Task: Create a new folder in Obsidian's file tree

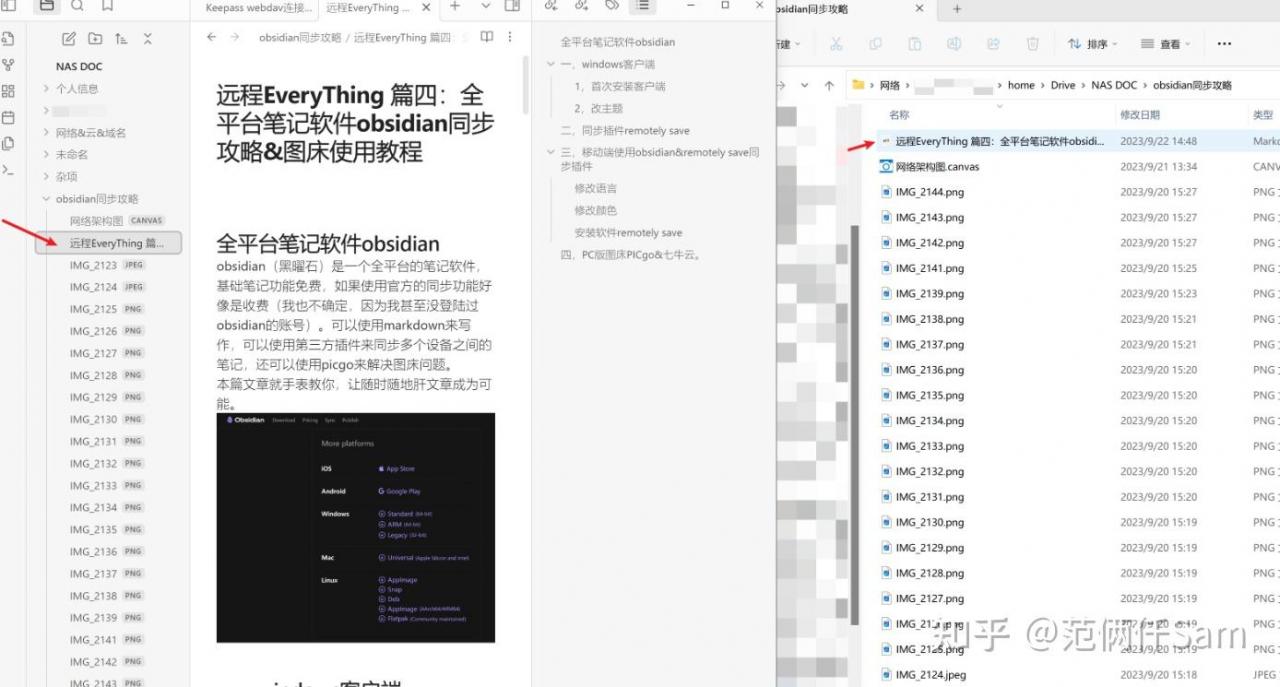Action: click(x=95, y=39)
